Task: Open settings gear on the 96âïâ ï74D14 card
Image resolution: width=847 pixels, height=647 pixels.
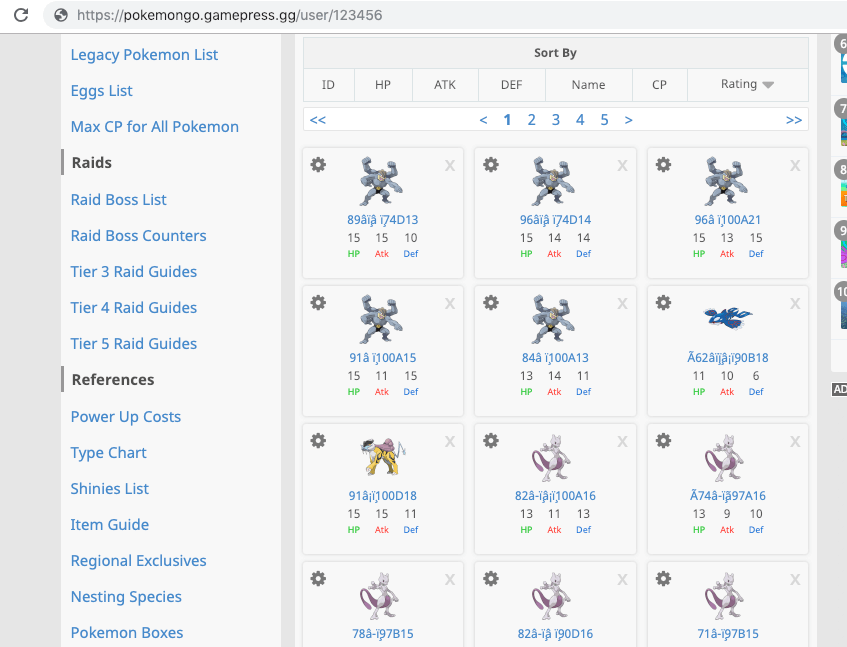Action: (x=490, y=164)
